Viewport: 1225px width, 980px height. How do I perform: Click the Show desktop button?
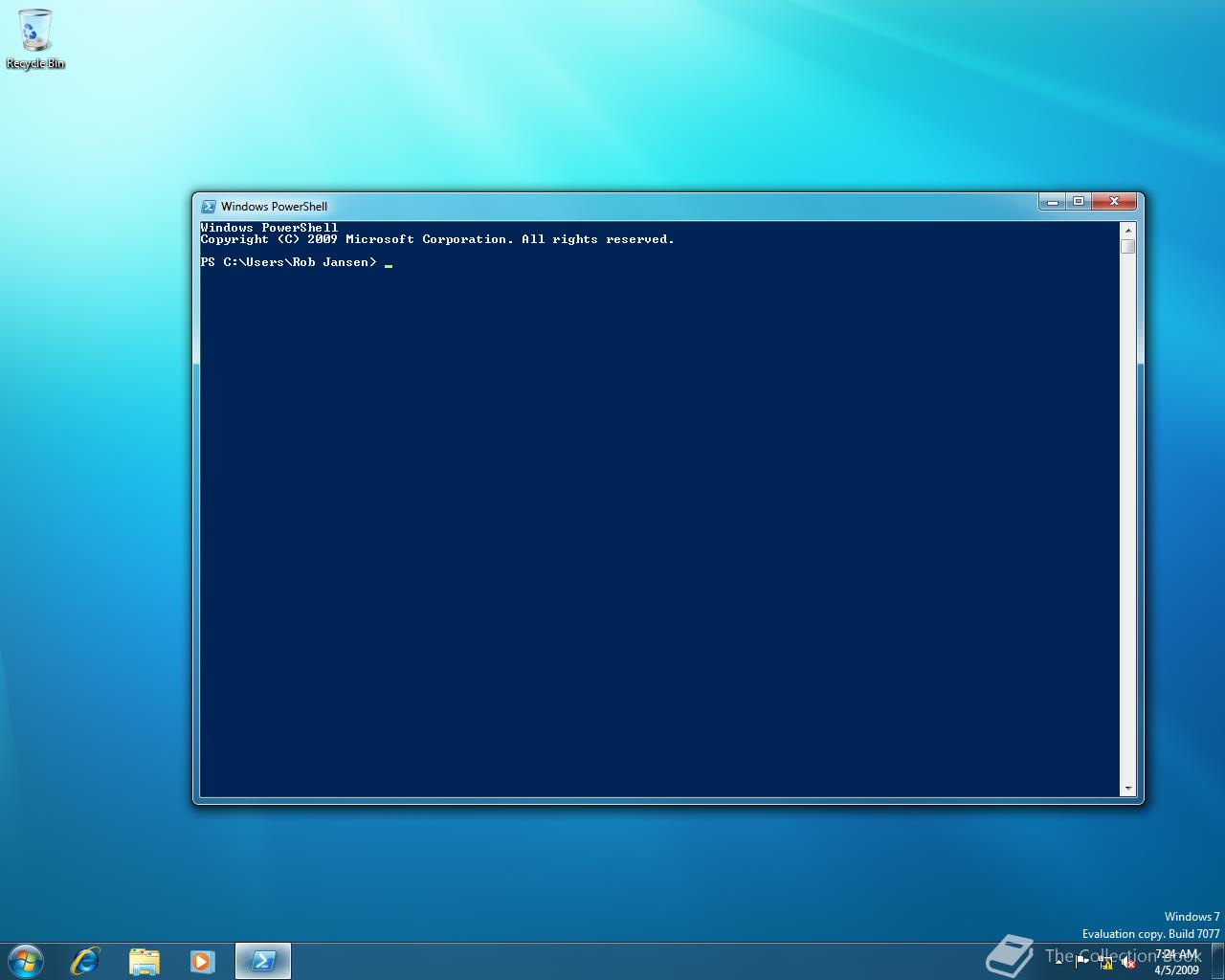coord(1217,961)
